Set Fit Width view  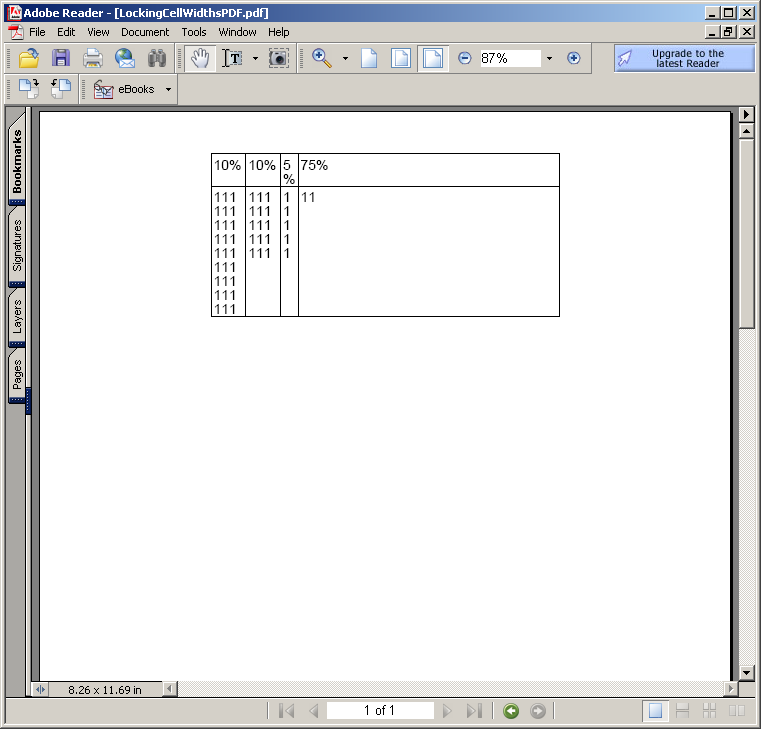pyautogui.click(x=433, y=58)
